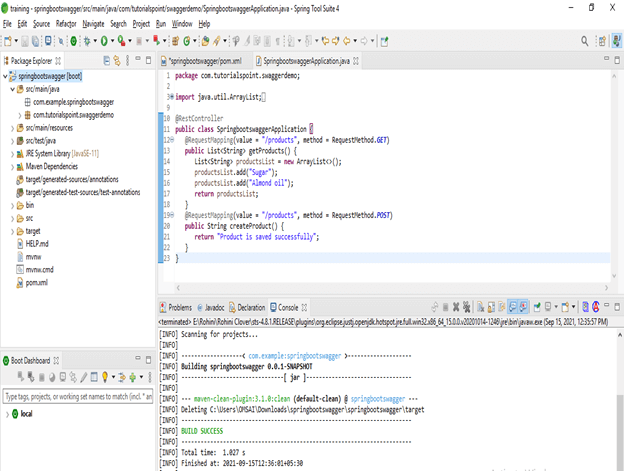Click the pom.xml file icon in explorer
This screenshot has height=471, width=624.
point(18,283)
